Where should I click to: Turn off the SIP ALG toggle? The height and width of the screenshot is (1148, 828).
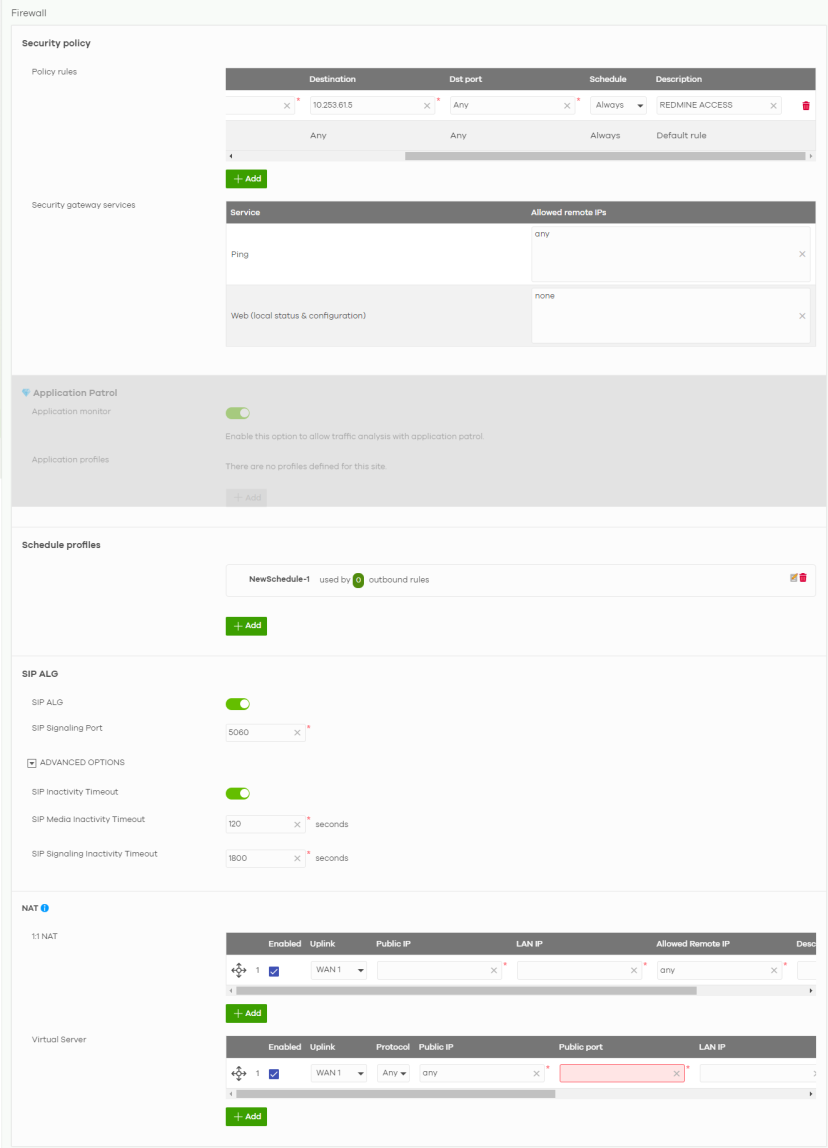point(238,704)
